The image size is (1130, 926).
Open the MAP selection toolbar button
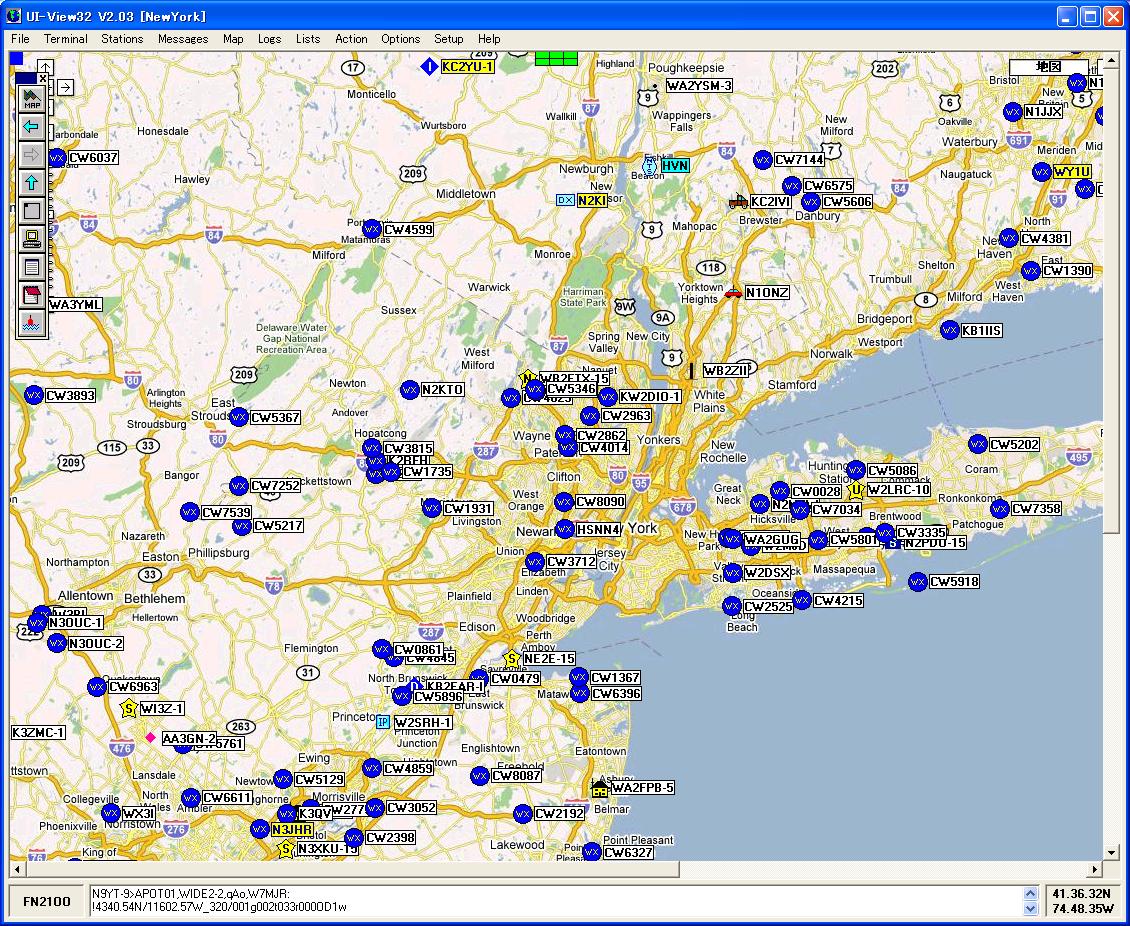pos(32,99)
